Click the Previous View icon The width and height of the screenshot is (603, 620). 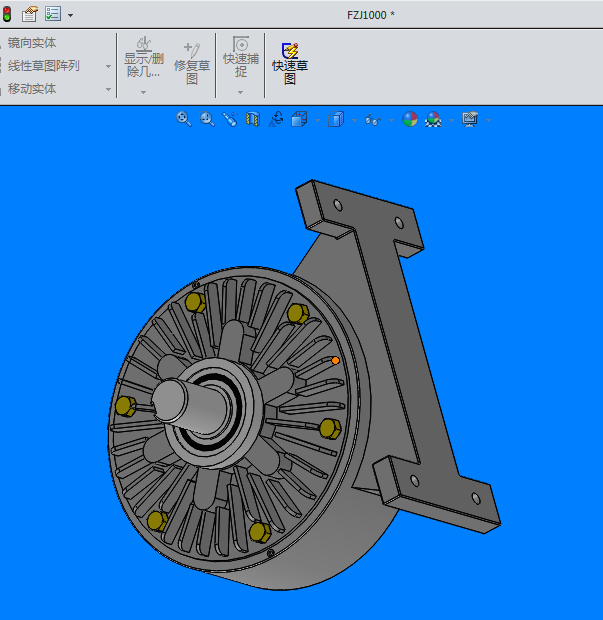point(229,120)
